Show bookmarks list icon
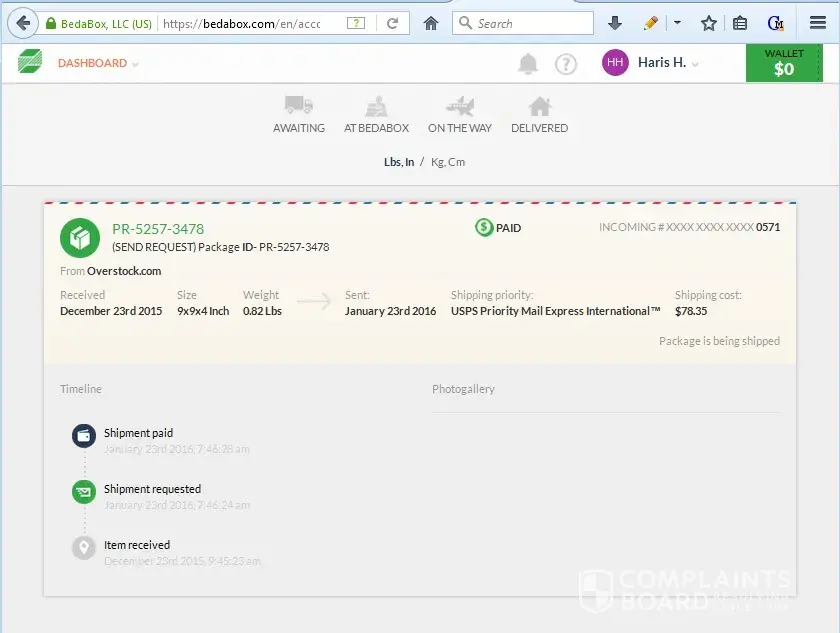The image size is (840, 633). pyautogui.click(x=740, y=23)
